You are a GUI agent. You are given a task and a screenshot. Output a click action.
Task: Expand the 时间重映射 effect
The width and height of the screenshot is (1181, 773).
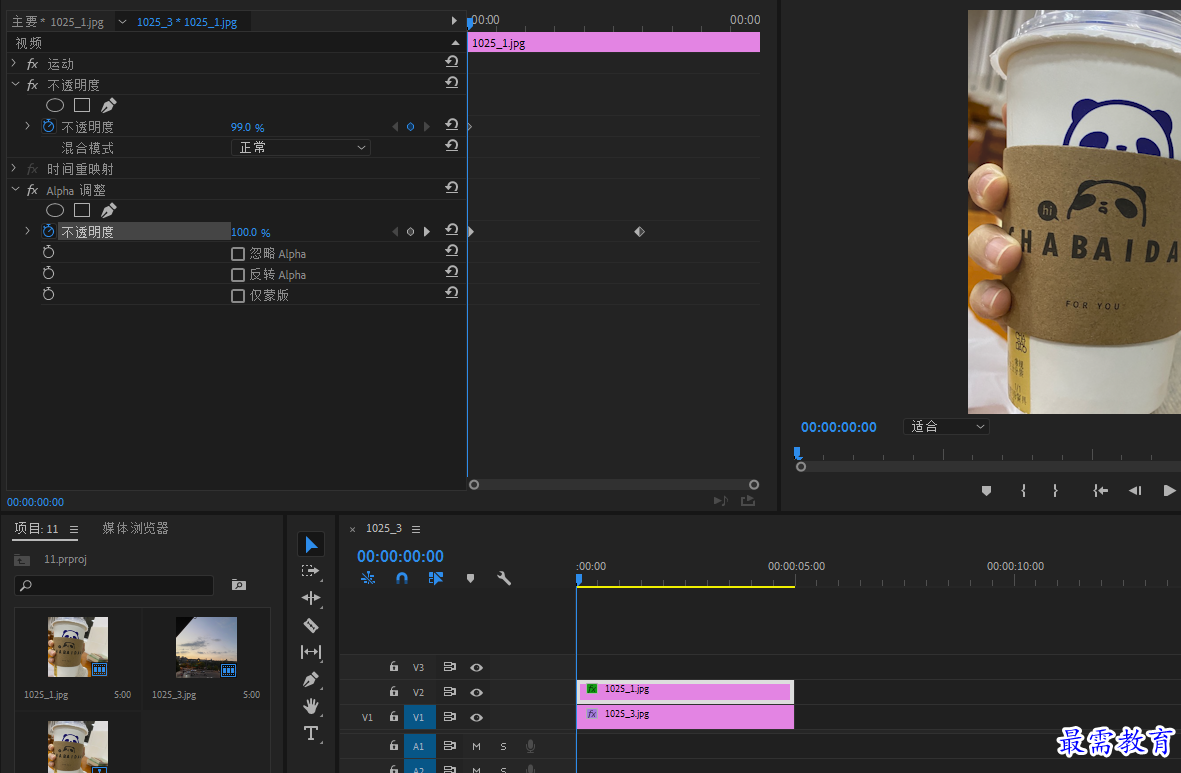click(14, 168)
